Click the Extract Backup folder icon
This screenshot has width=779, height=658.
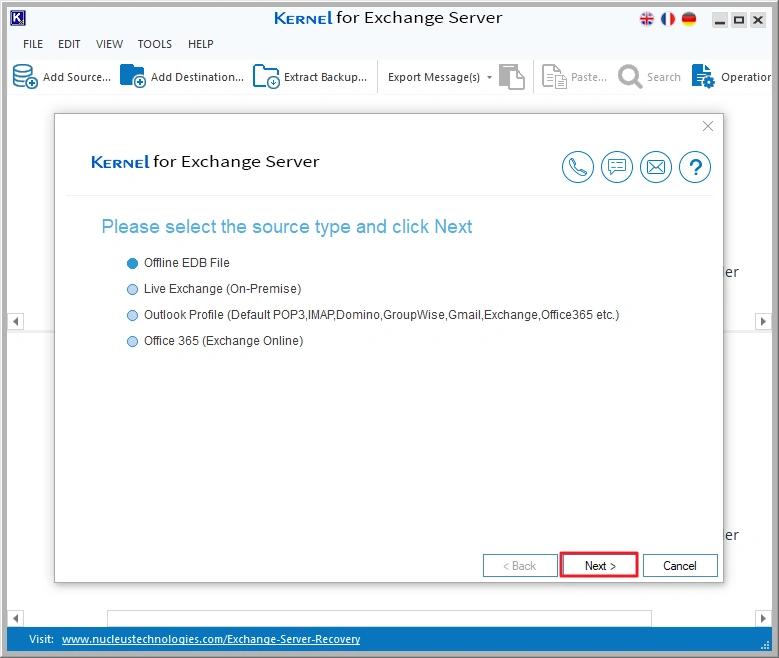click(x=266, y=77)
